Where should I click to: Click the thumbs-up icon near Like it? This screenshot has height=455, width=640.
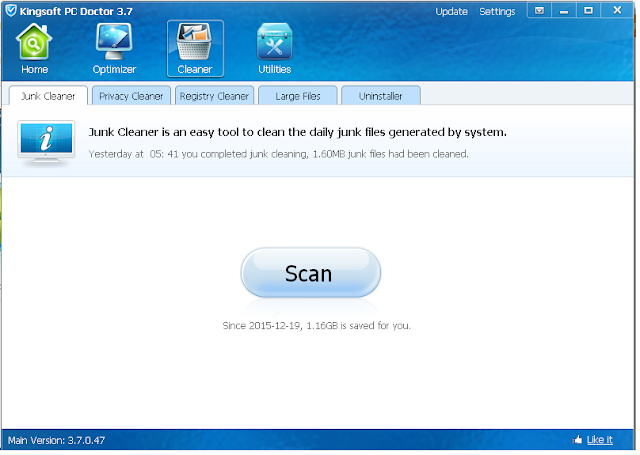577,440
